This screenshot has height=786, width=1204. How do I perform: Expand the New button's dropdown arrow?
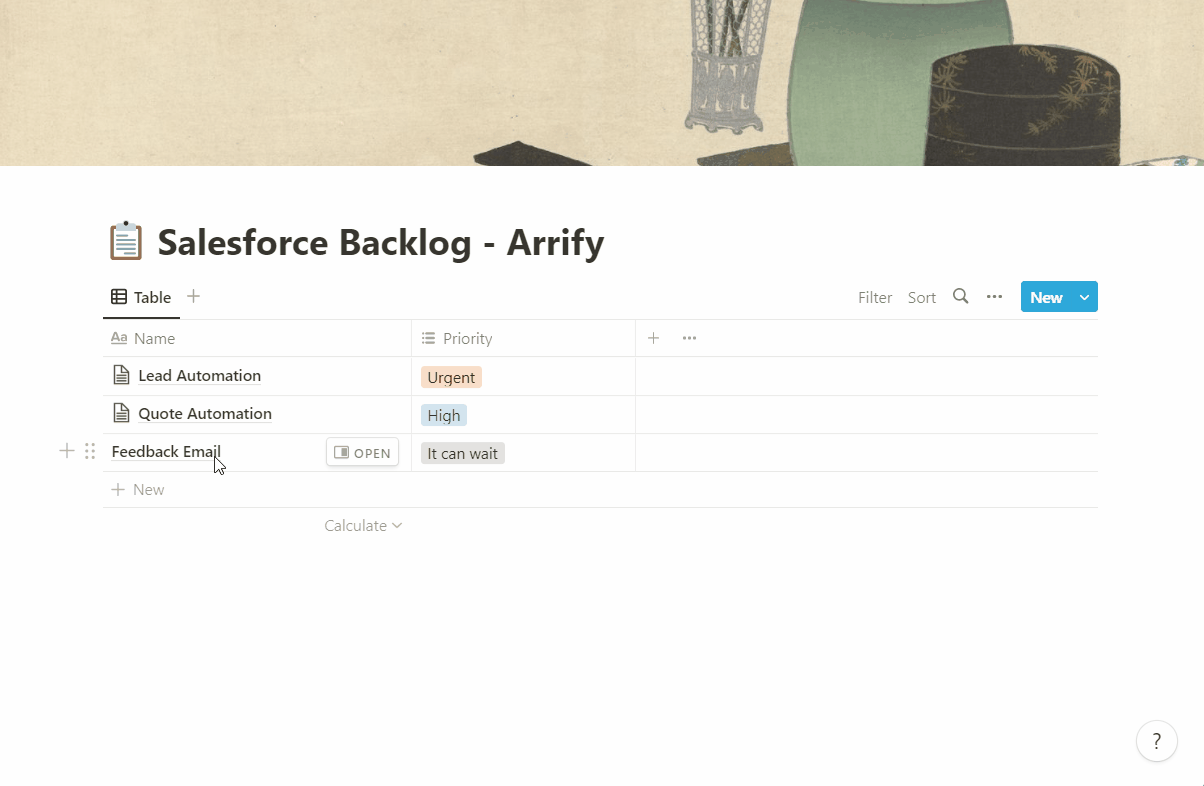tap(1084, 296)
